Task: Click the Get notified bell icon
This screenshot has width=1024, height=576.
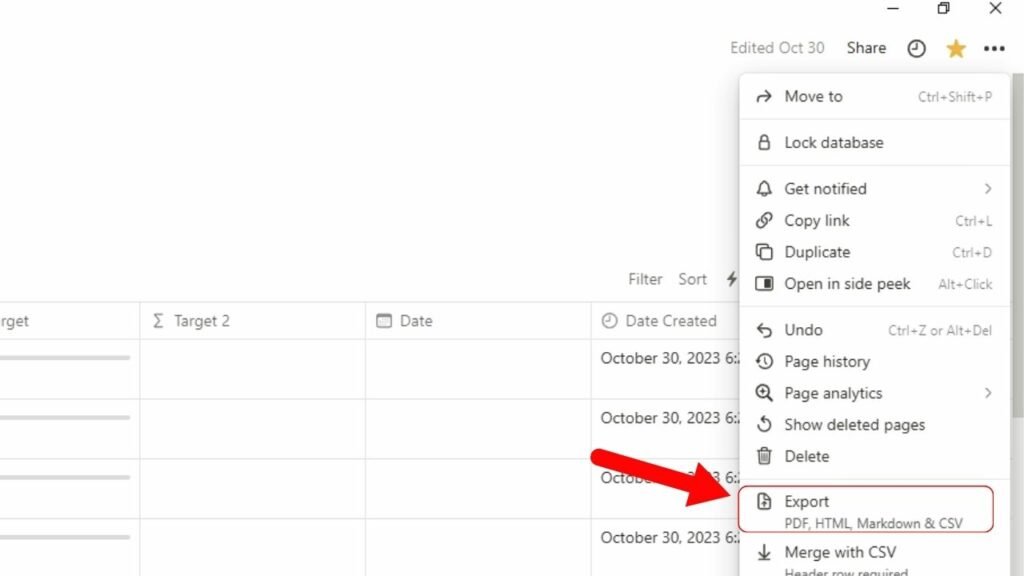Action: [763, 189]
